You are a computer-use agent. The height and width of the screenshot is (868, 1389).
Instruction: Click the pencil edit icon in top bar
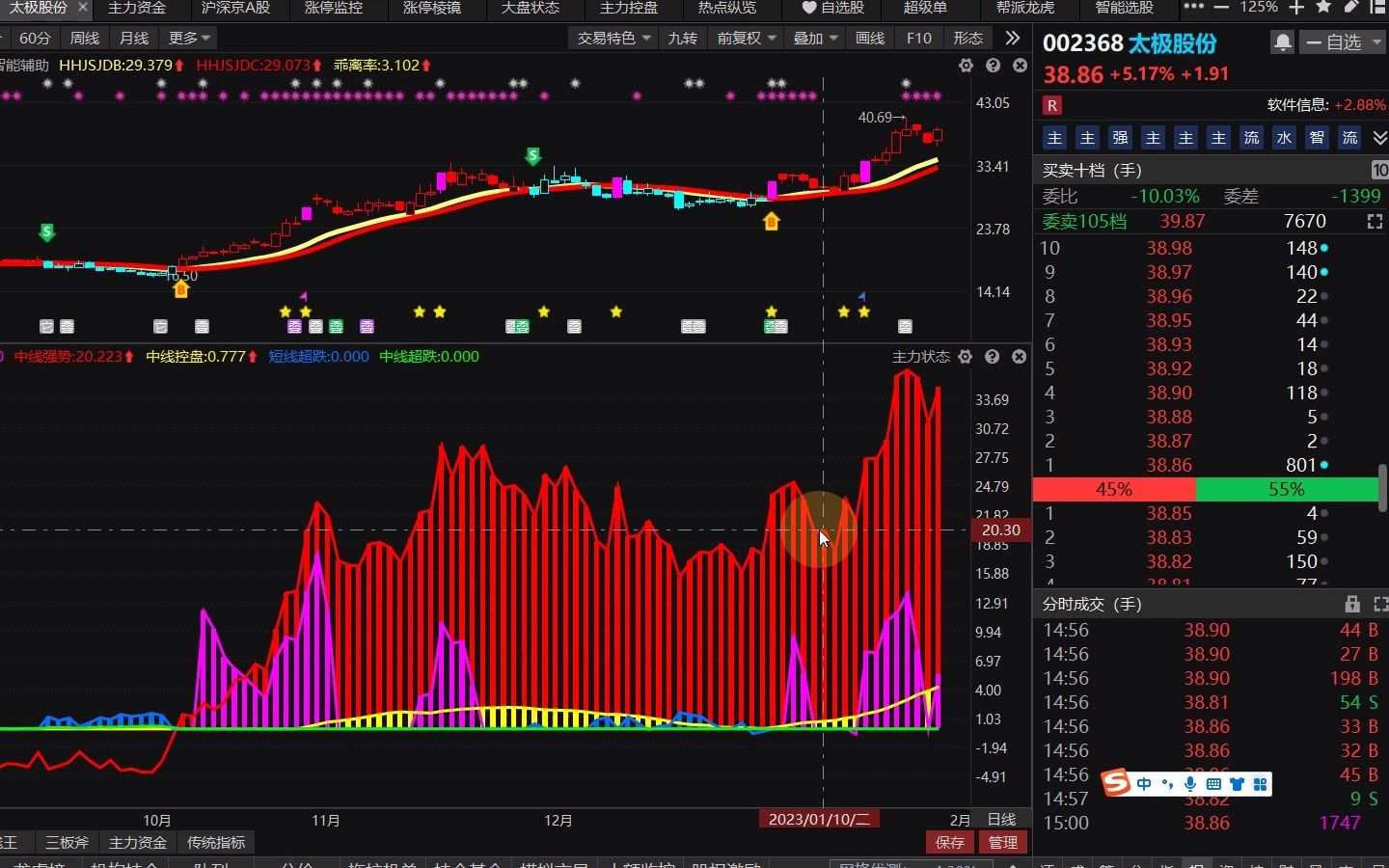(1350, 7)
